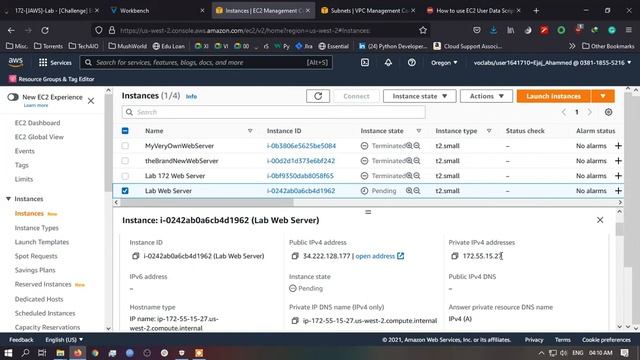Viewport: 640px width, 360px height.
Task: Open Instance Types in the sidebar
Action: point(37,228)
